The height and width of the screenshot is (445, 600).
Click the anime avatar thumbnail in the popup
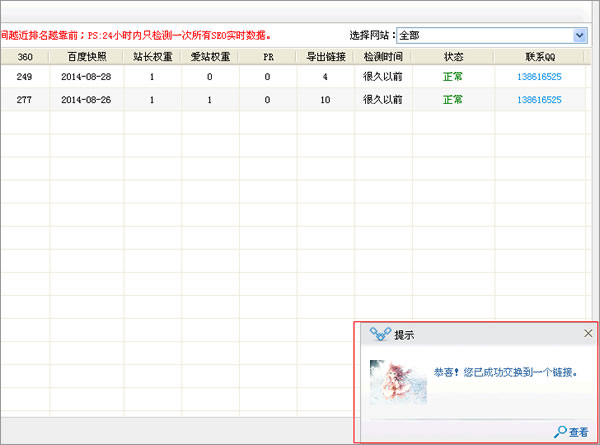[397, 380]
